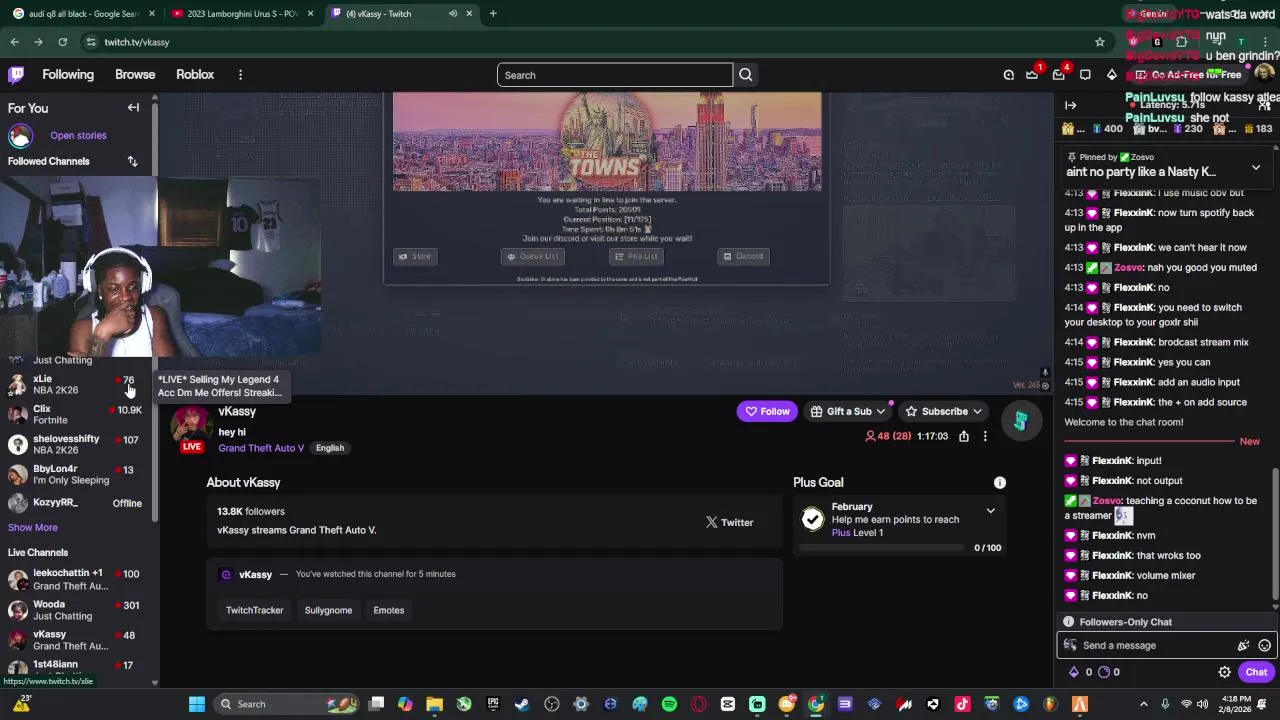
Task: Open the Plus Goal info icon
Action: [x=999, y=482]
